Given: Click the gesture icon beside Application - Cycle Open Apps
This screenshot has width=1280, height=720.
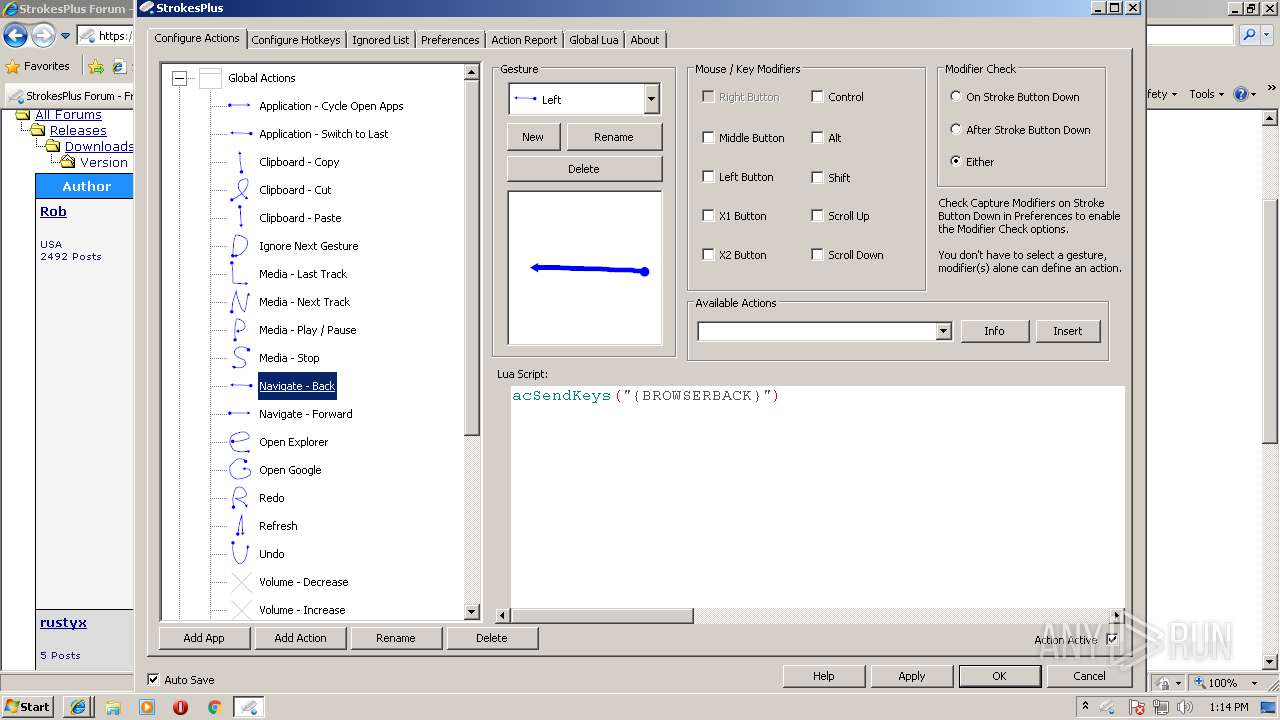Looking at the screenshot, I should pos(240,105).
